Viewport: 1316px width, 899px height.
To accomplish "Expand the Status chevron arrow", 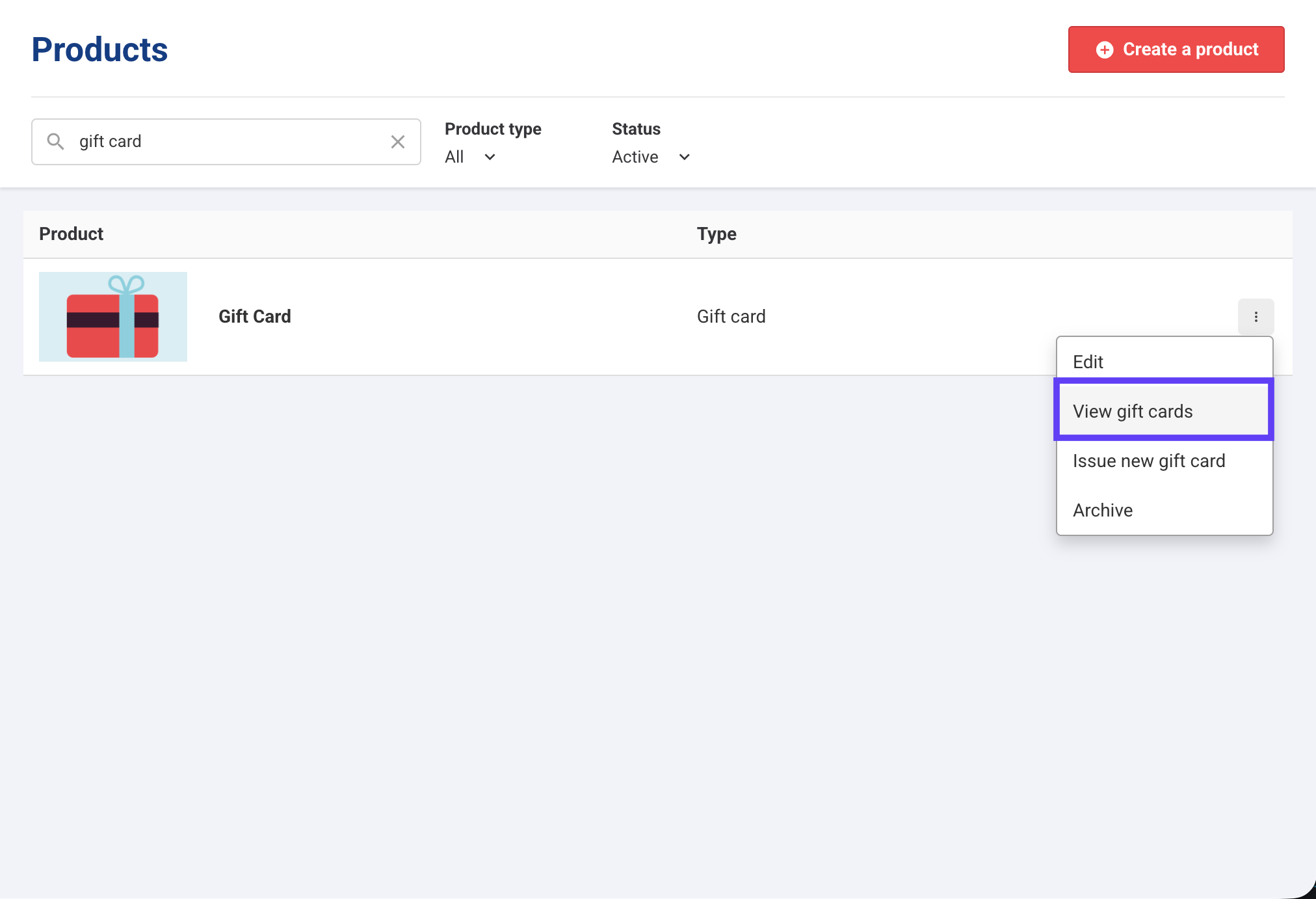I will 684,157.
